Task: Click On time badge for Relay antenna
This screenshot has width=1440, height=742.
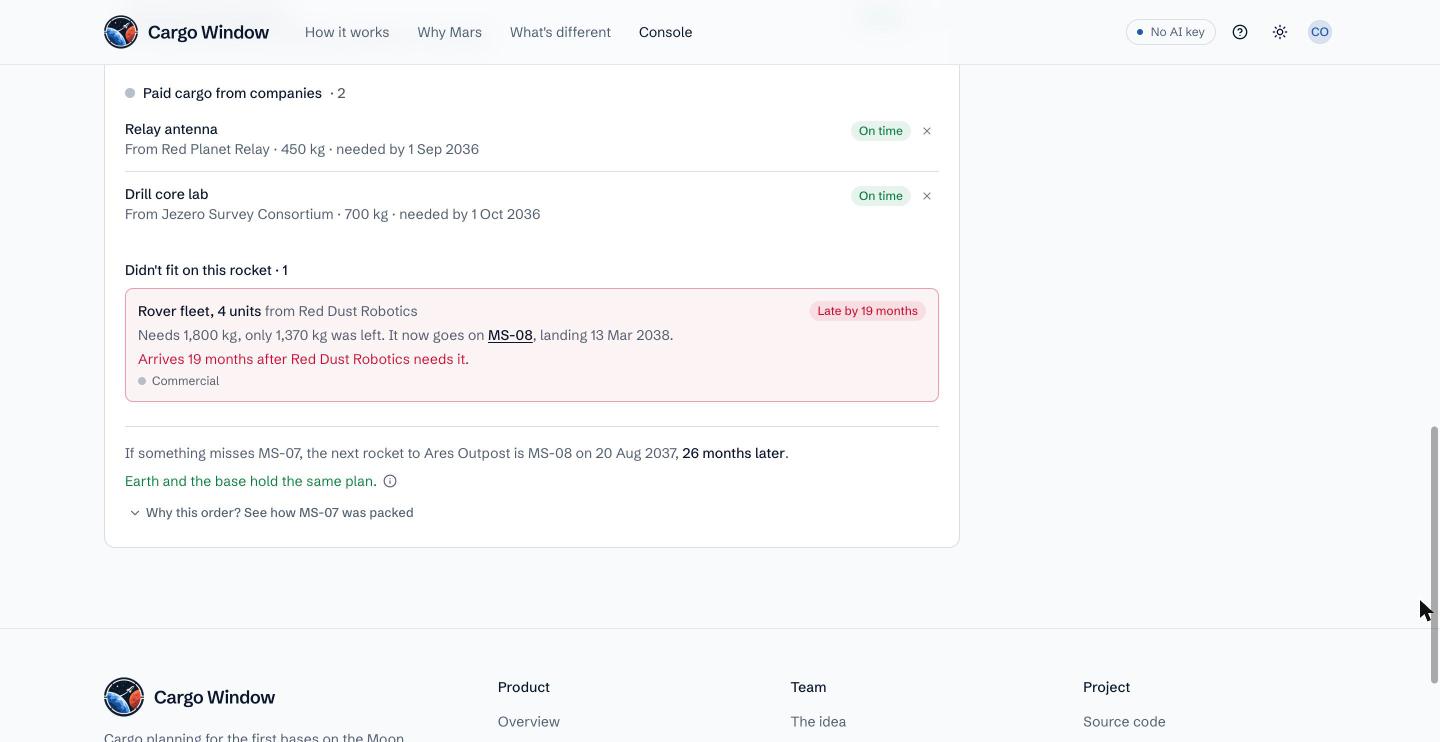Action: pos(881,131)
